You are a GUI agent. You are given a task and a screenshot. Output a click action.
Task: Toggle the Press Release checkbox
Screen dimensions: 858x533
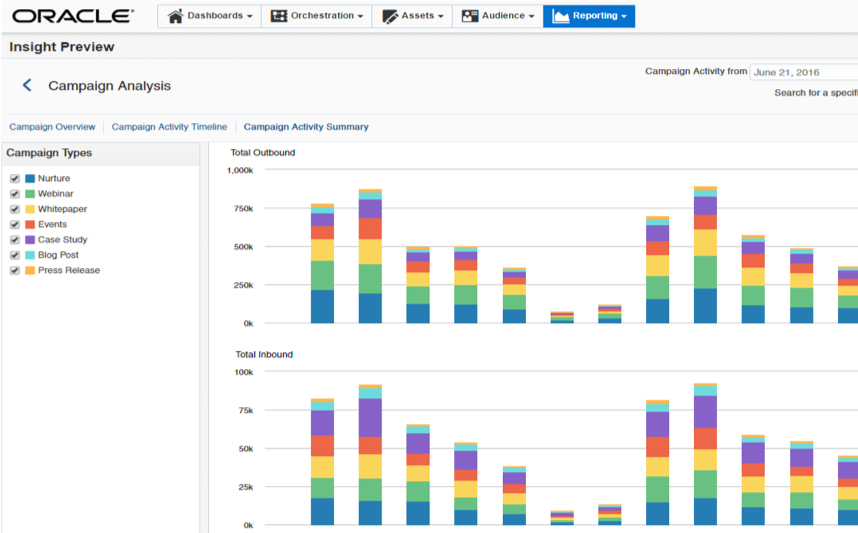click(x=15, y=271)
